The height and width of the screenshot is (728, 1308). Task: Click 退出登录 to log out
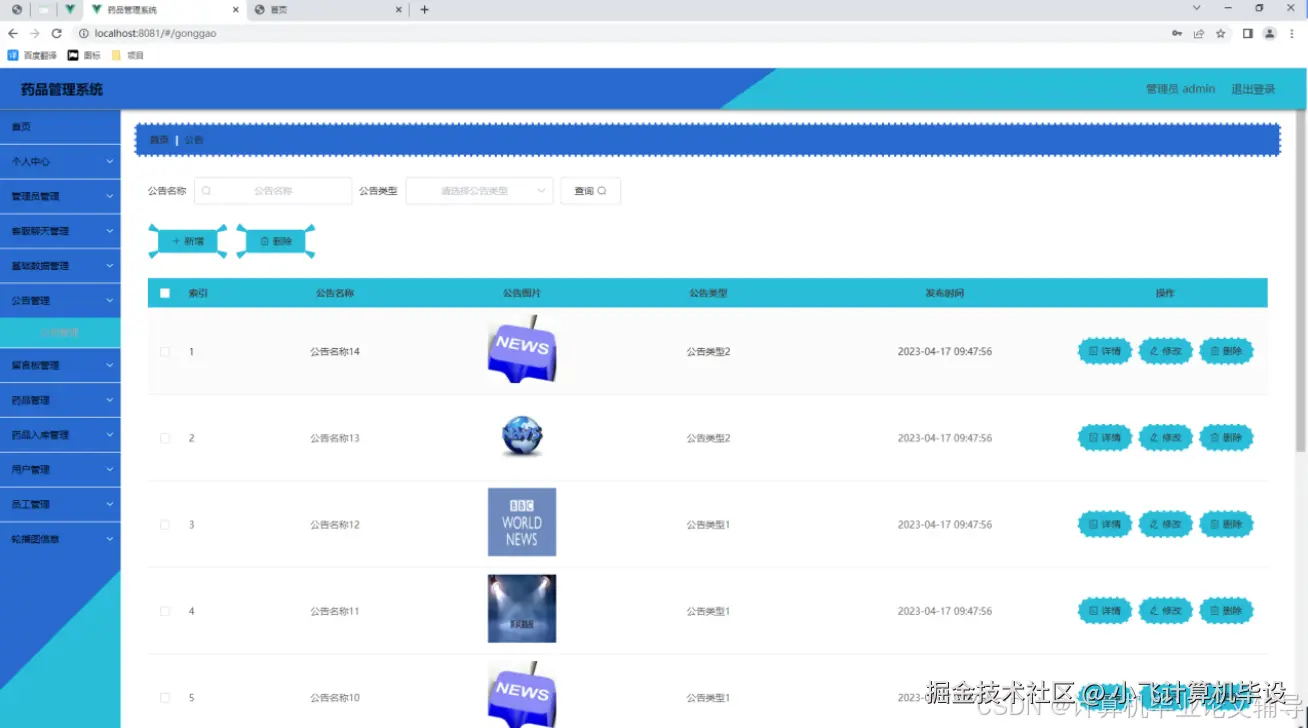[x=1252, y=88]
